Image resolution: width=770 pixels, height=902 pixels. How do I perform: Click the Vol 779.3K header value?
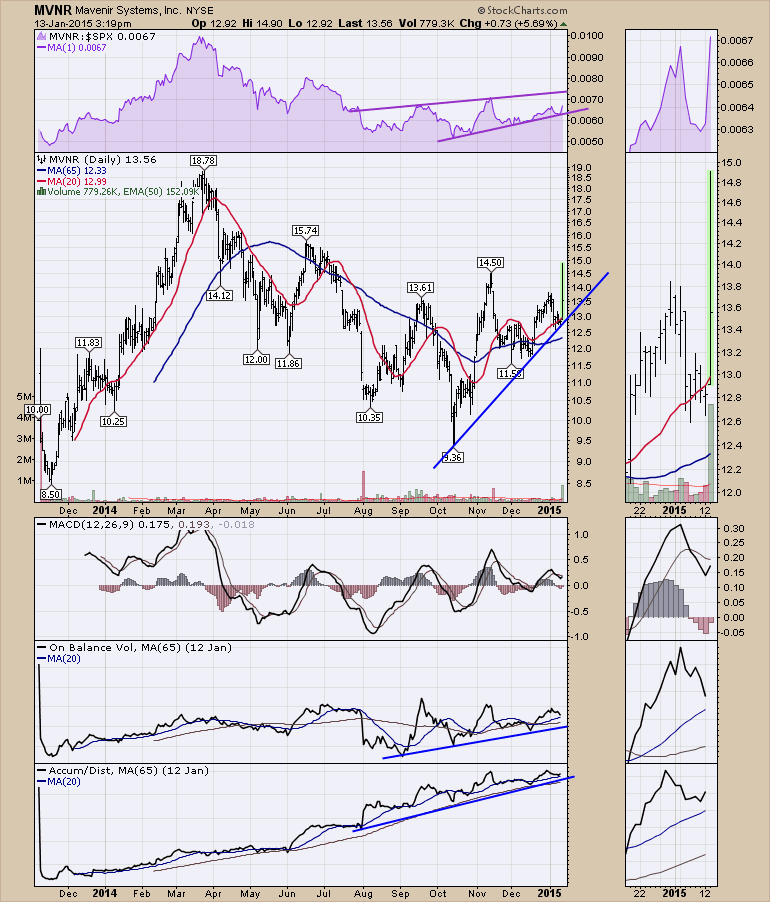click(x=424, y=24)
